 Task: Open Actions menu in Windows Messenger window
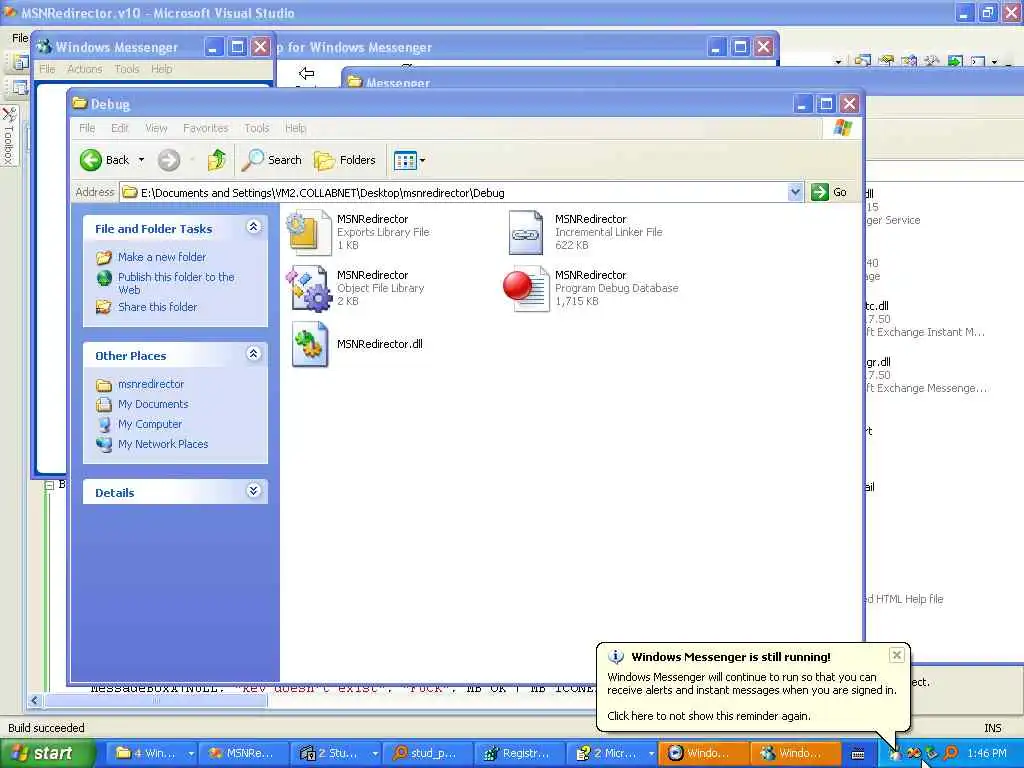click(84, 69)
